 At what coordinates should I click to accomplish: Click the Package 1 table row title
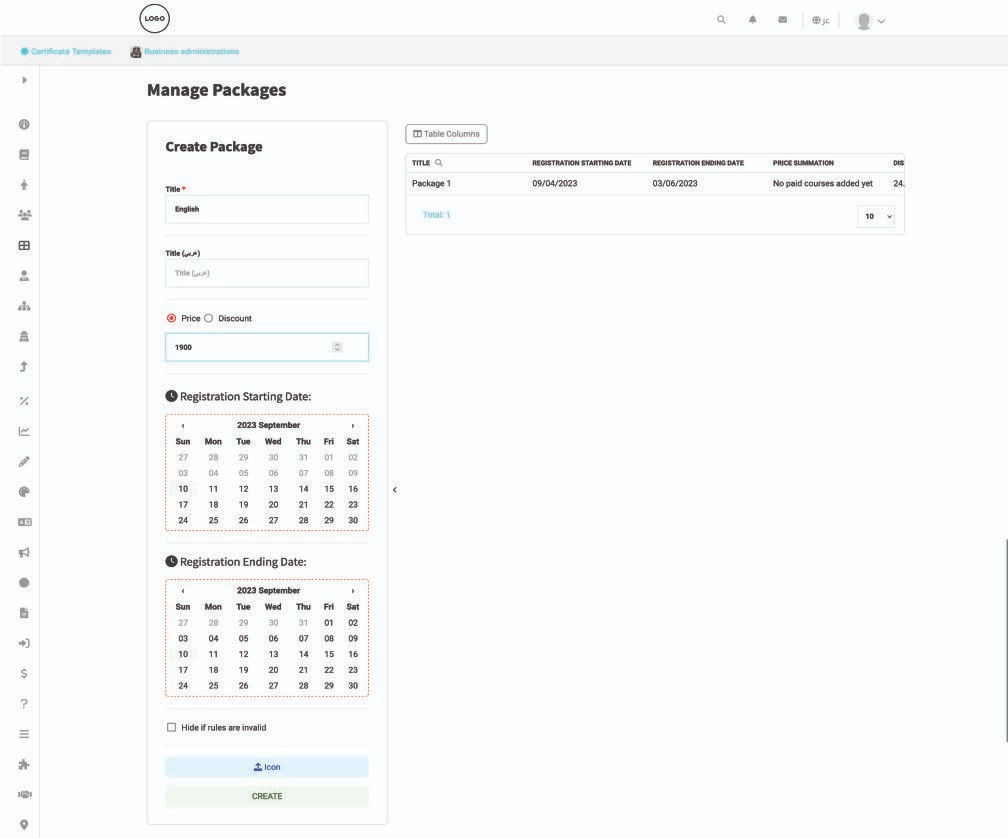pyautogui.click(x=431, y=183)
